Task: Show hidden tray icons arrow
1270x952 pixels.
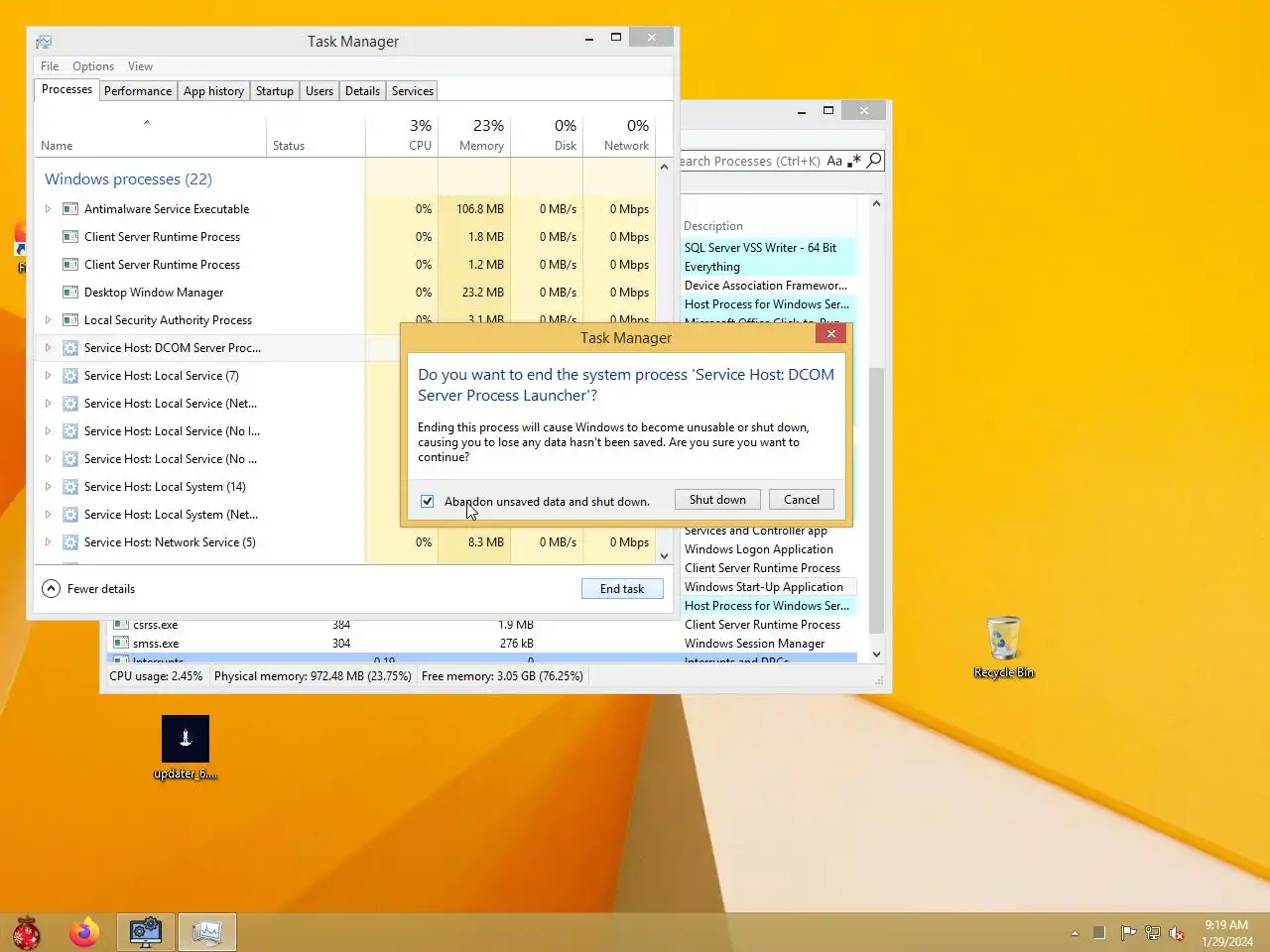Action: pos(1075,933)
